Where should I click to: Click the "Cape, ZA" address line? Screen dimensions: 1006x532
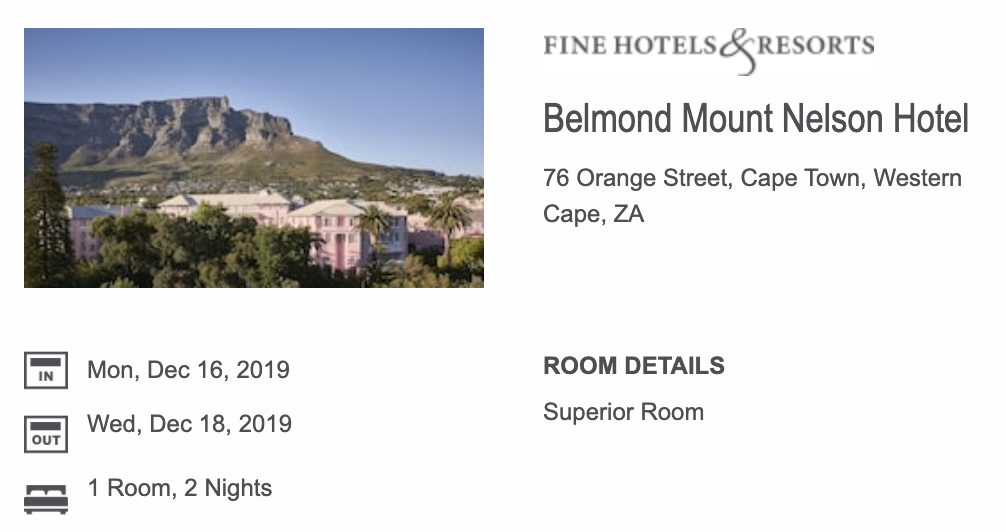(593, 214)
